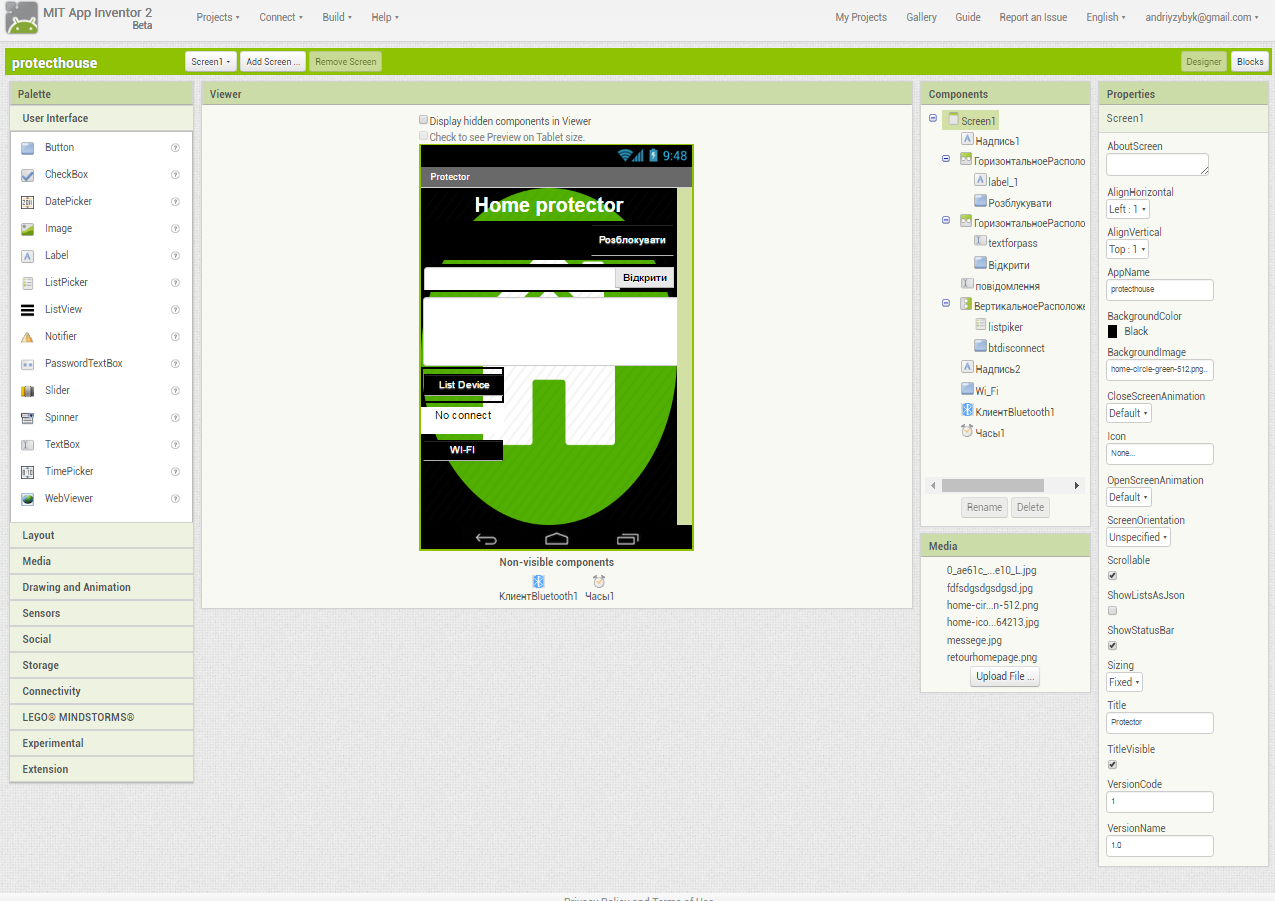Expand the Sensors palette section

pyautogui.click(x=101, y=614)
